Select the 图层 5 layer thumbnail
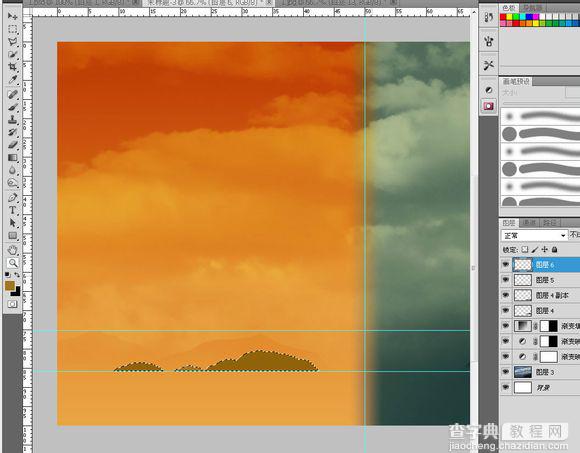 (x=523, y=280)
